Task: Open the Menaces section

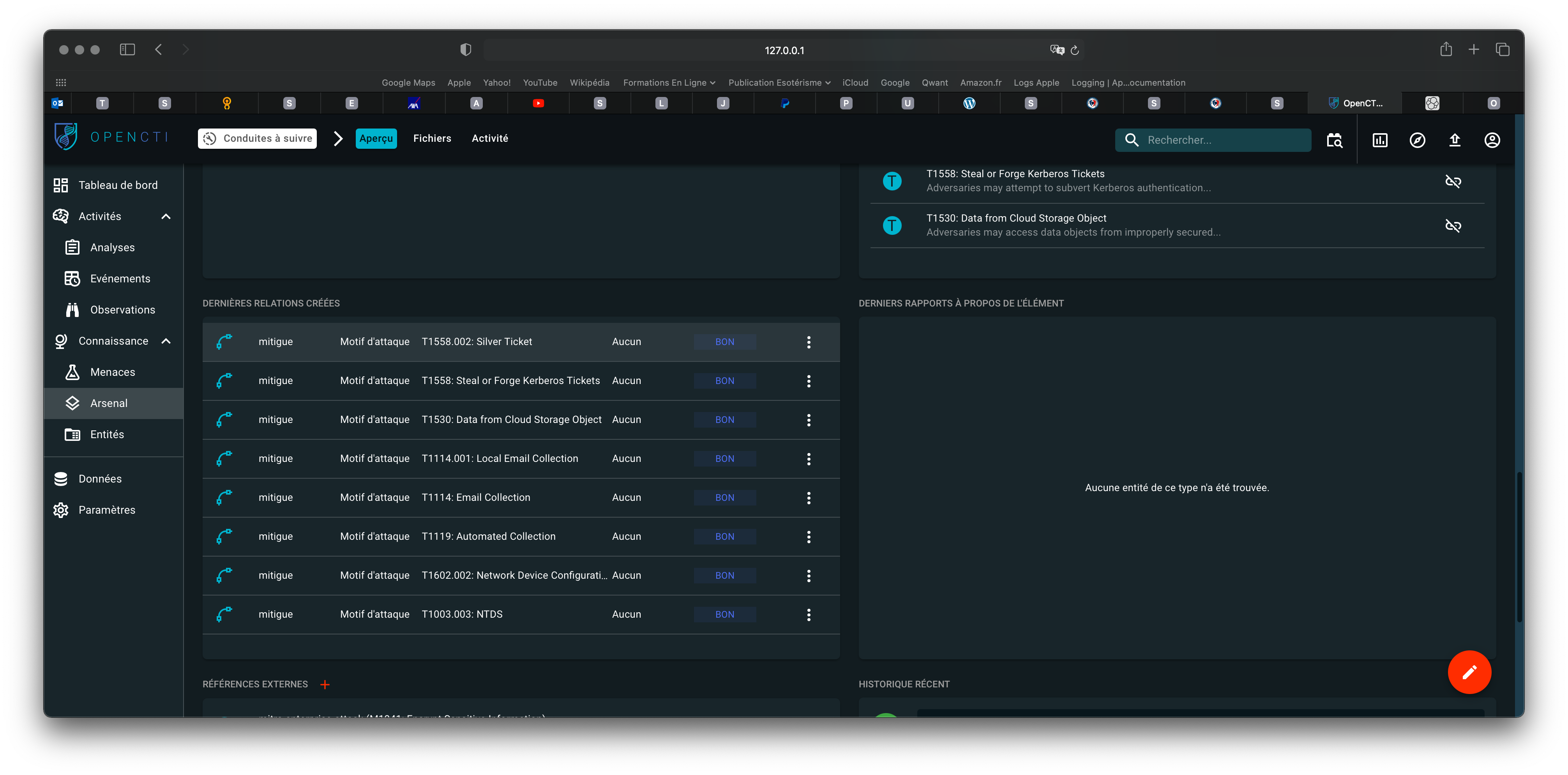Action: 113,372
